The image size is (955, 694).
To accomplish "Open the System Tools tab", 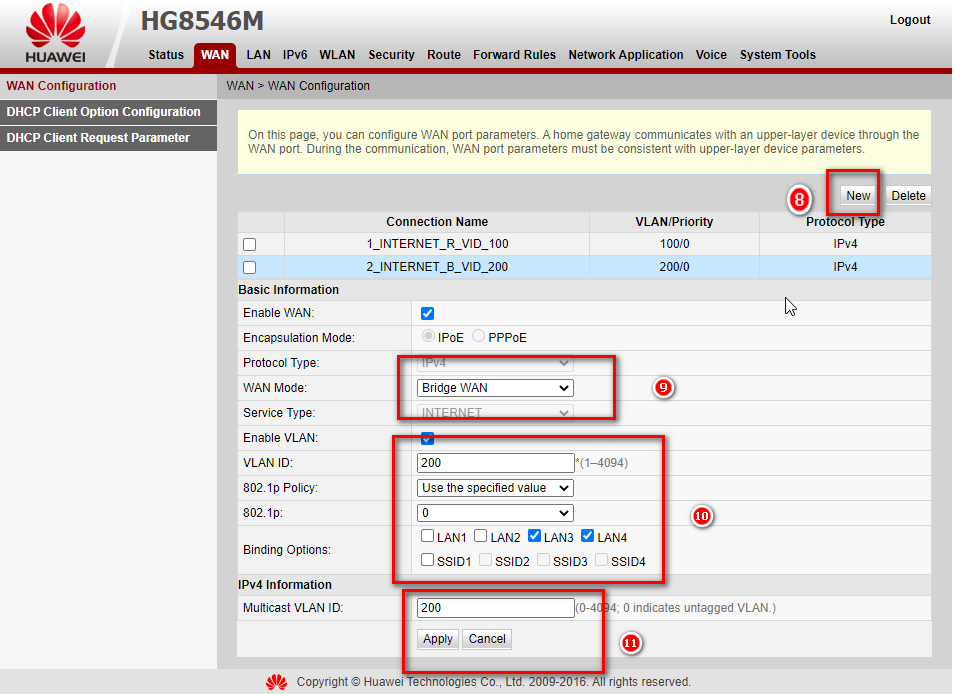I will click(x=777, y=55).
